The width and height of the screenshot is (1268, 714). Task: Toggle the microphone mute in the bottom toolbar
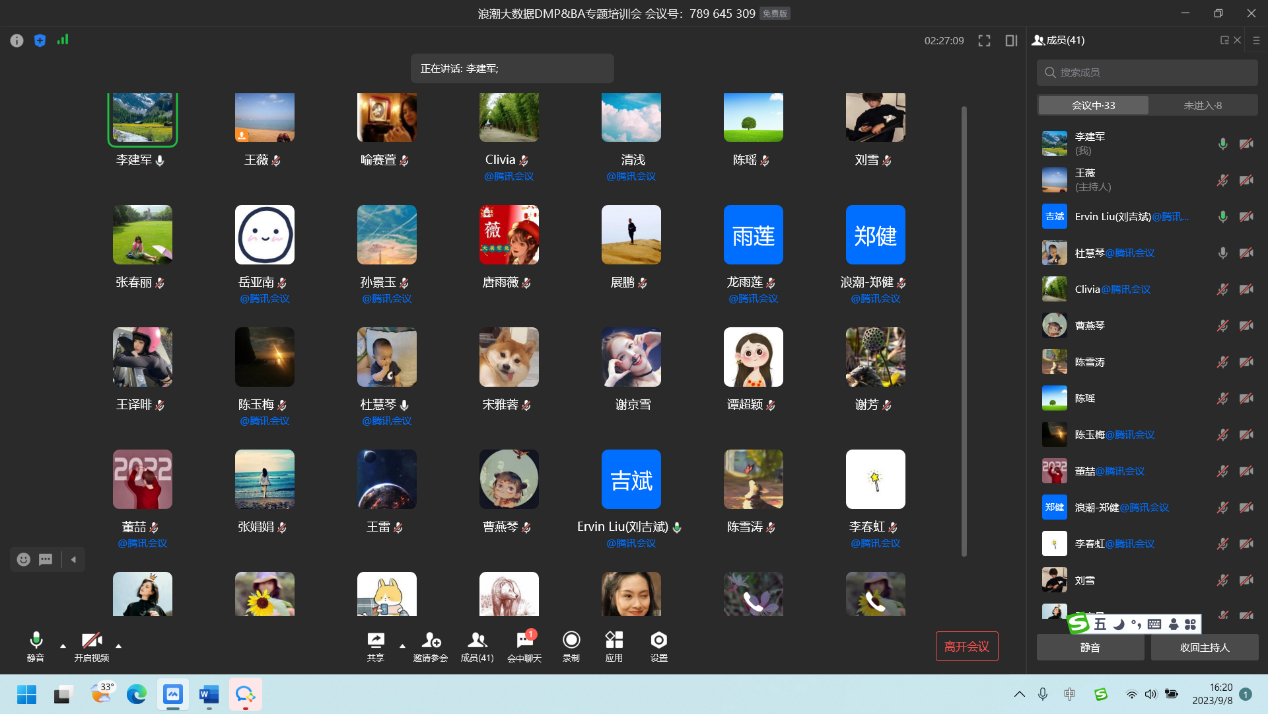36,646
